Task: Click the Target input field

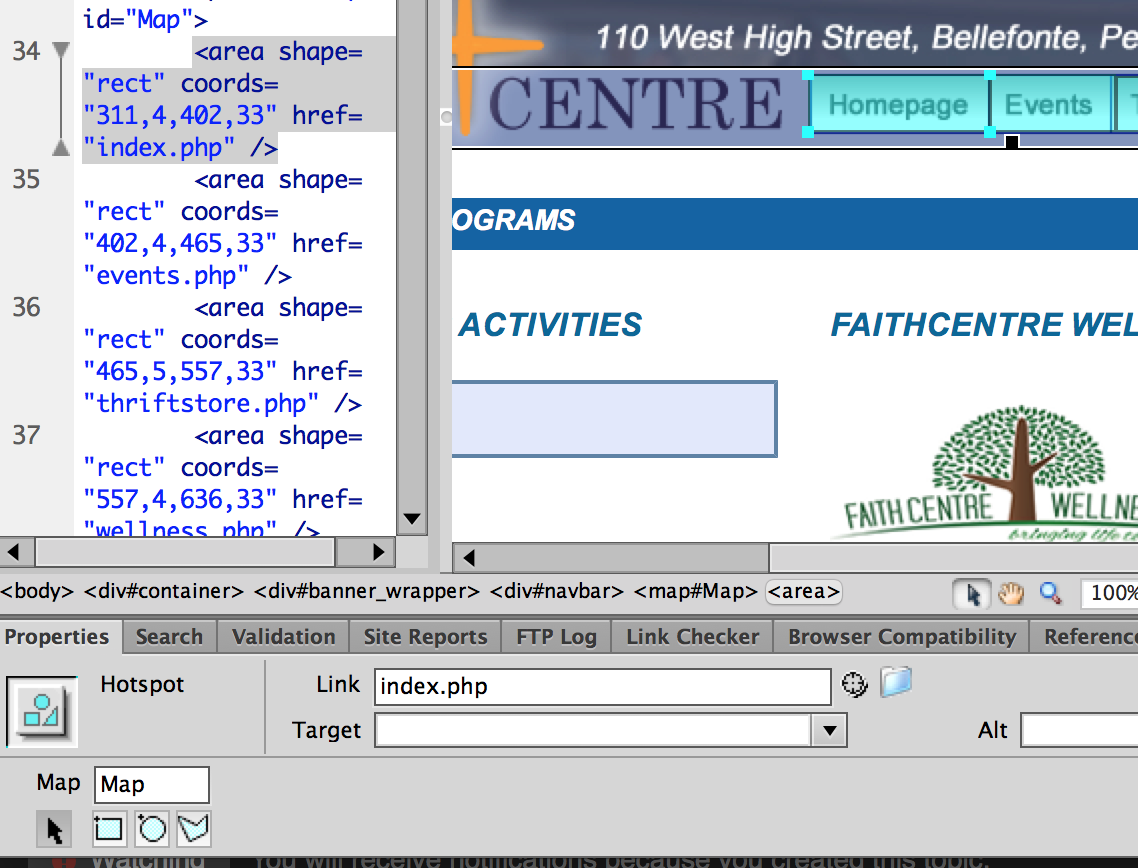Action: [594, 730]
